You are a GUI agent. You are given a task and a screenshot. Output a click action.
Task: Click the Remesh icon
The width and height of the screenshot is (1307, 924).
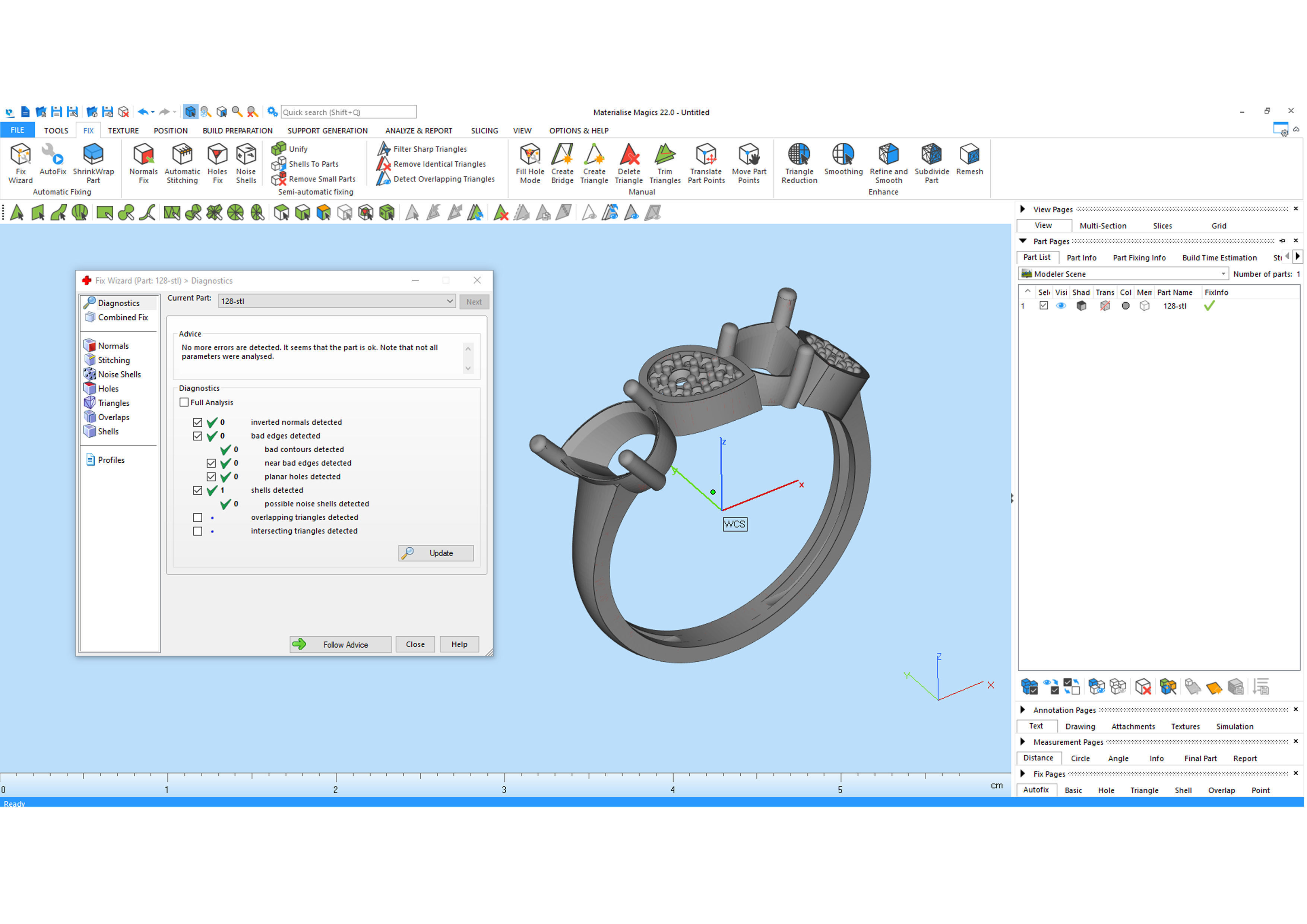969,159
